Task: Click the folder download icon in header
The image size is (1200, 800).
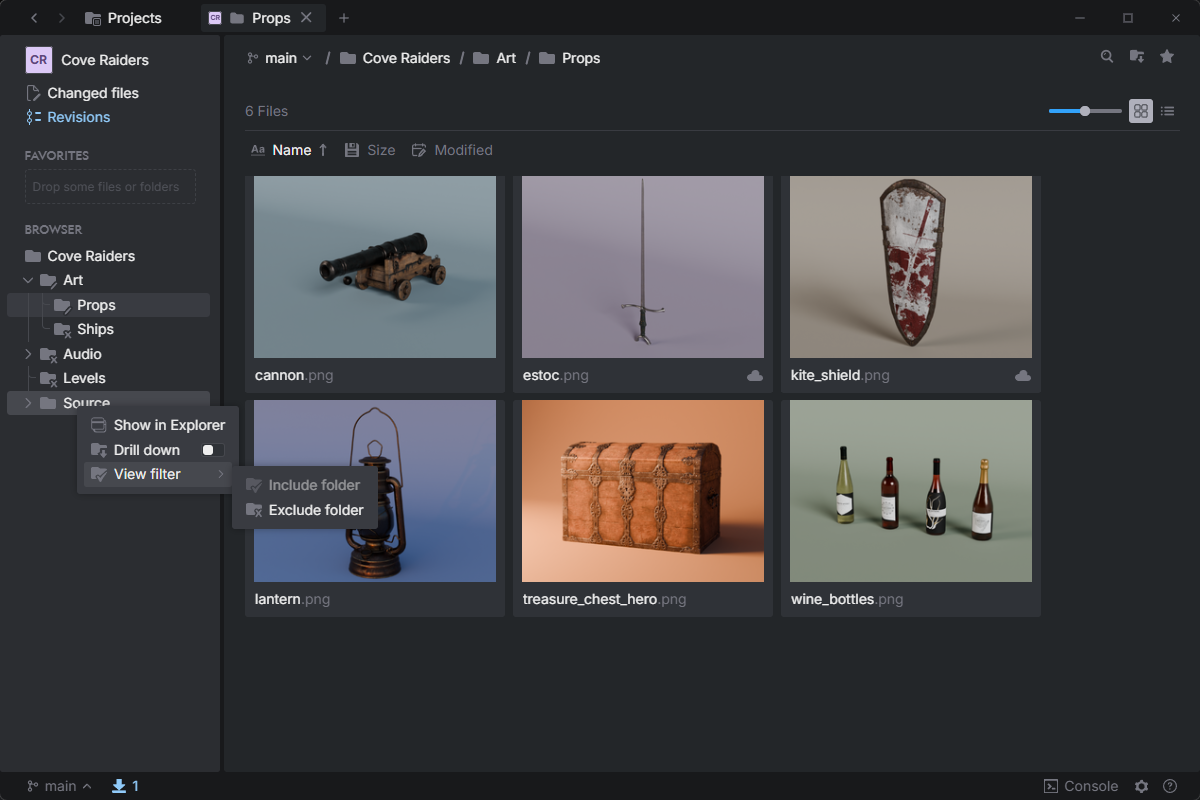Action: point(1137,57)
